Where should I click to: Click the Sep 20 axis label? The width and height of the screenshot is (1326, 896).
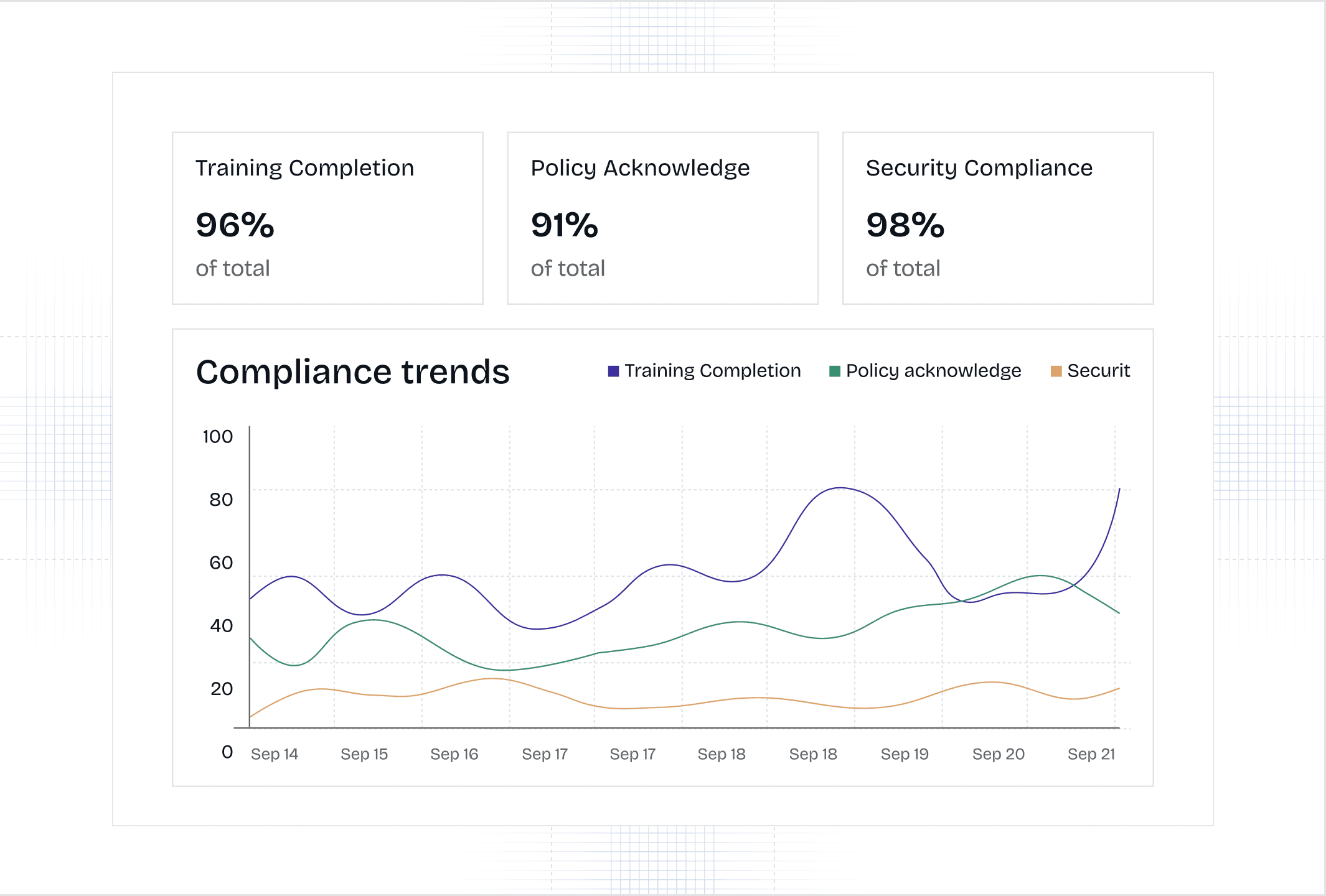point(998,754)
